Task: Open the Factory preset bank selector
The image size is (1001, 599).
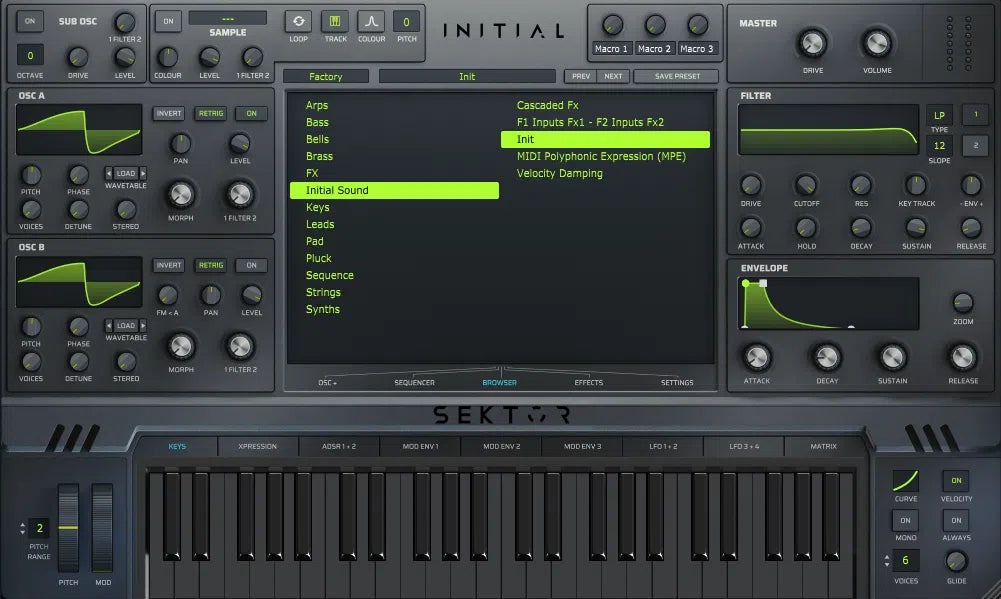Action: [326, 75]
